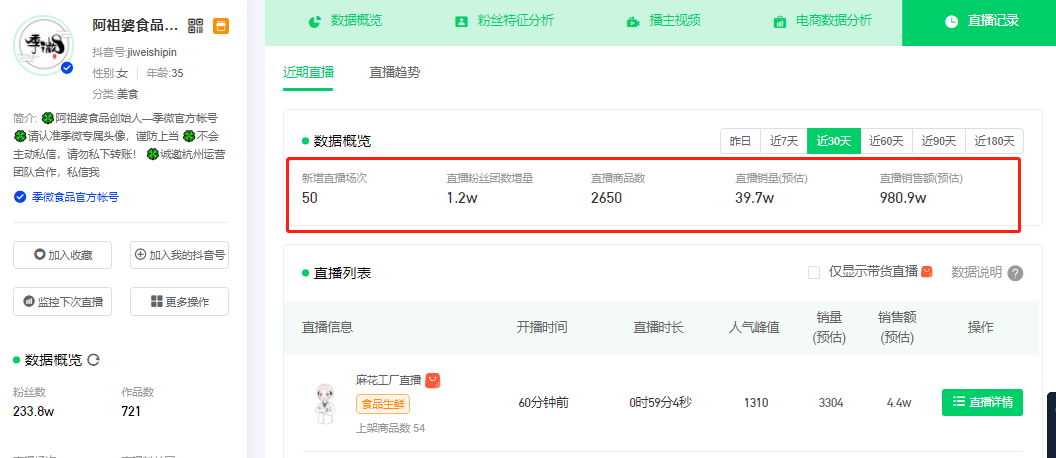Image resolution: width=1056 pixels, height=458 pixels.
Task: Select the 近30天 time range
Action: (x=834, y=141)
